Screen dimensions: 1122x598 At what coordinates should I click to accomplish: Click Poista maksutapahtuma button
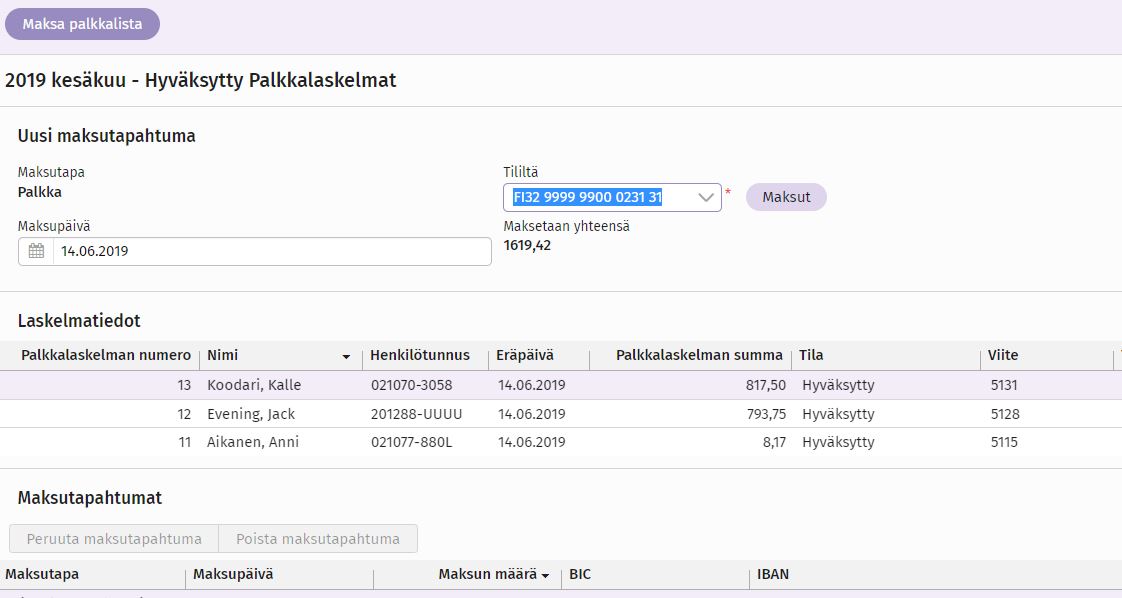click(x=318, y=539)
